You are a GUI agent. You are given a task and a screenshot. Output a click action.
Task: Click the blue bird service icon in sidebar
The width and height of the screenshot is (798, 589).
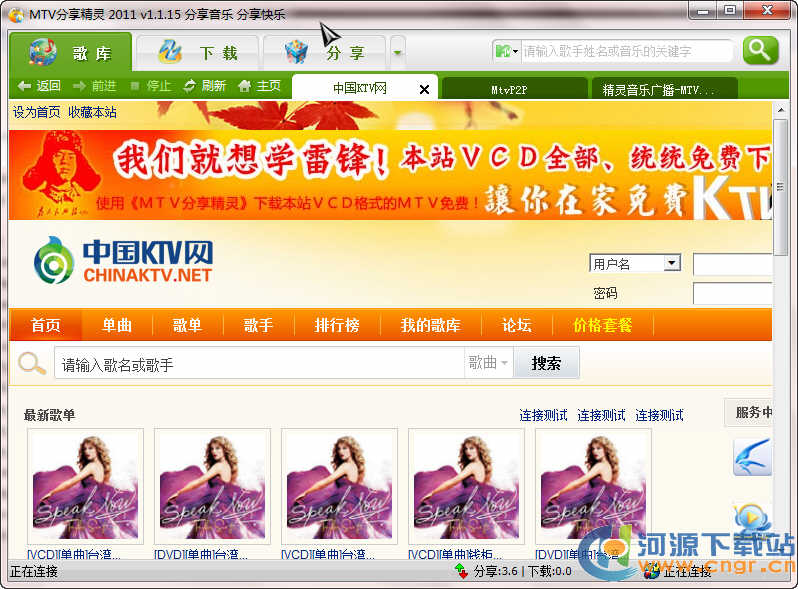(753, 457)
